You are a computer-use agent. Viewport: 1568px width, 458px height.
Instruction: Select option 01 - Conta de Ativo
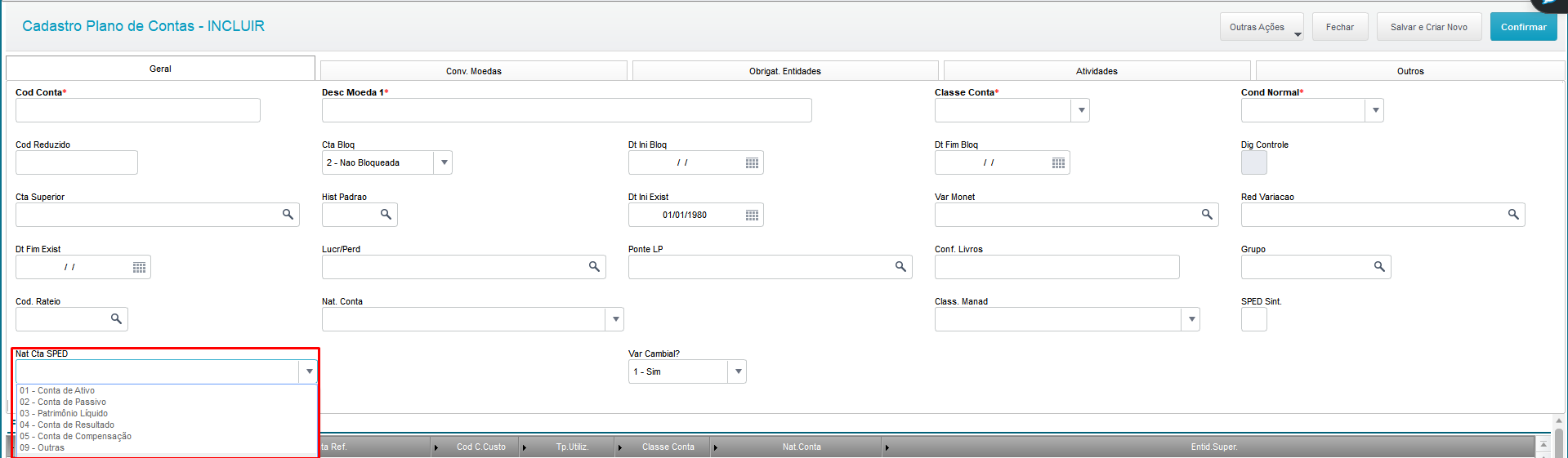tap(167, 390)
